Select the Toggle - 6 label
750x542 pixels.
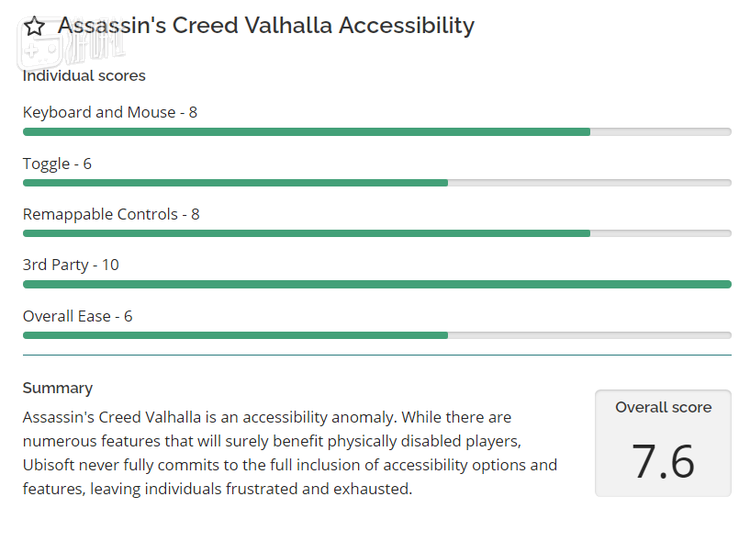pyautogui.click(x=57, y=163)
